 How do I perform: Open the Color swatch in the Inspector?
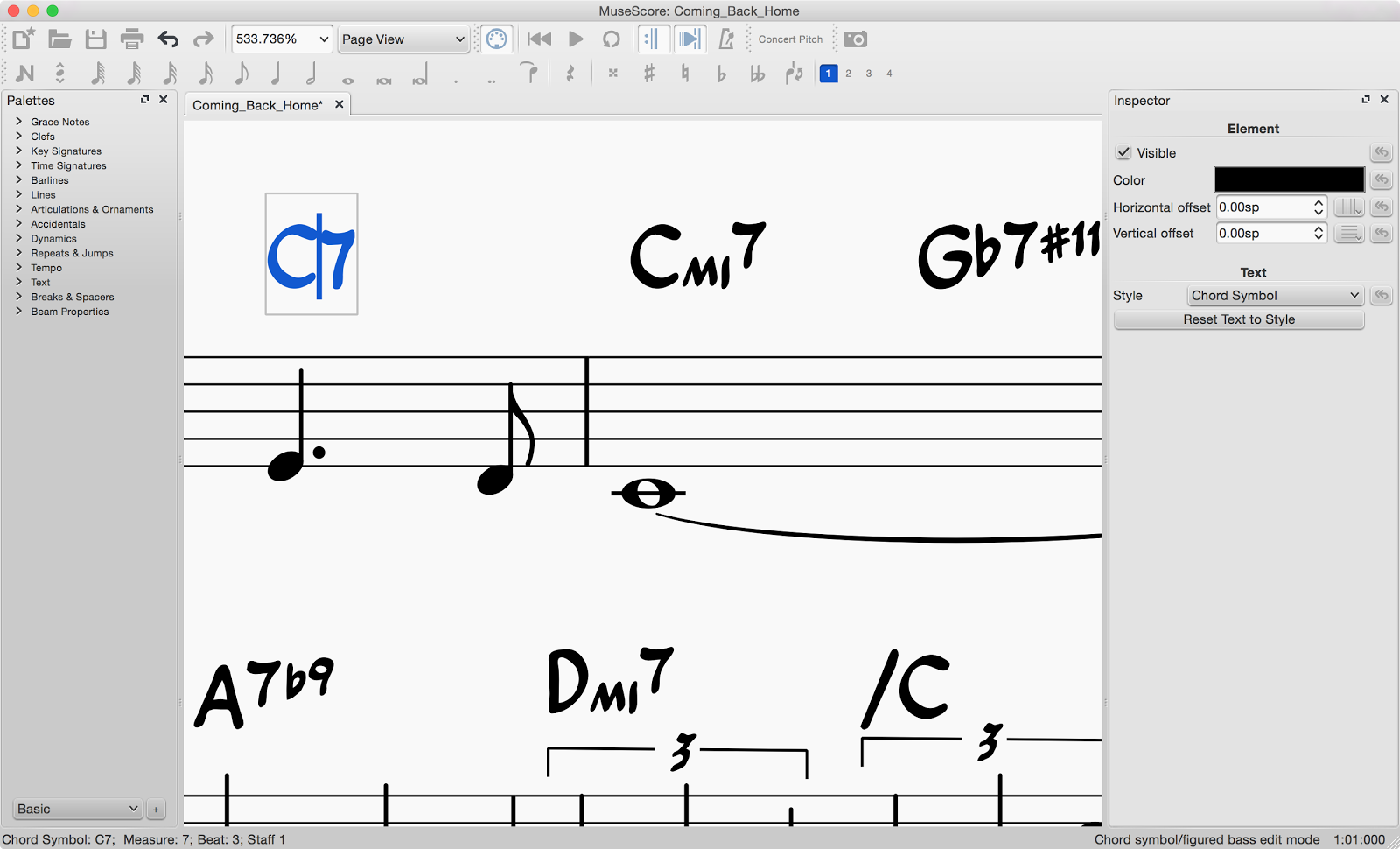(1288, 179)
